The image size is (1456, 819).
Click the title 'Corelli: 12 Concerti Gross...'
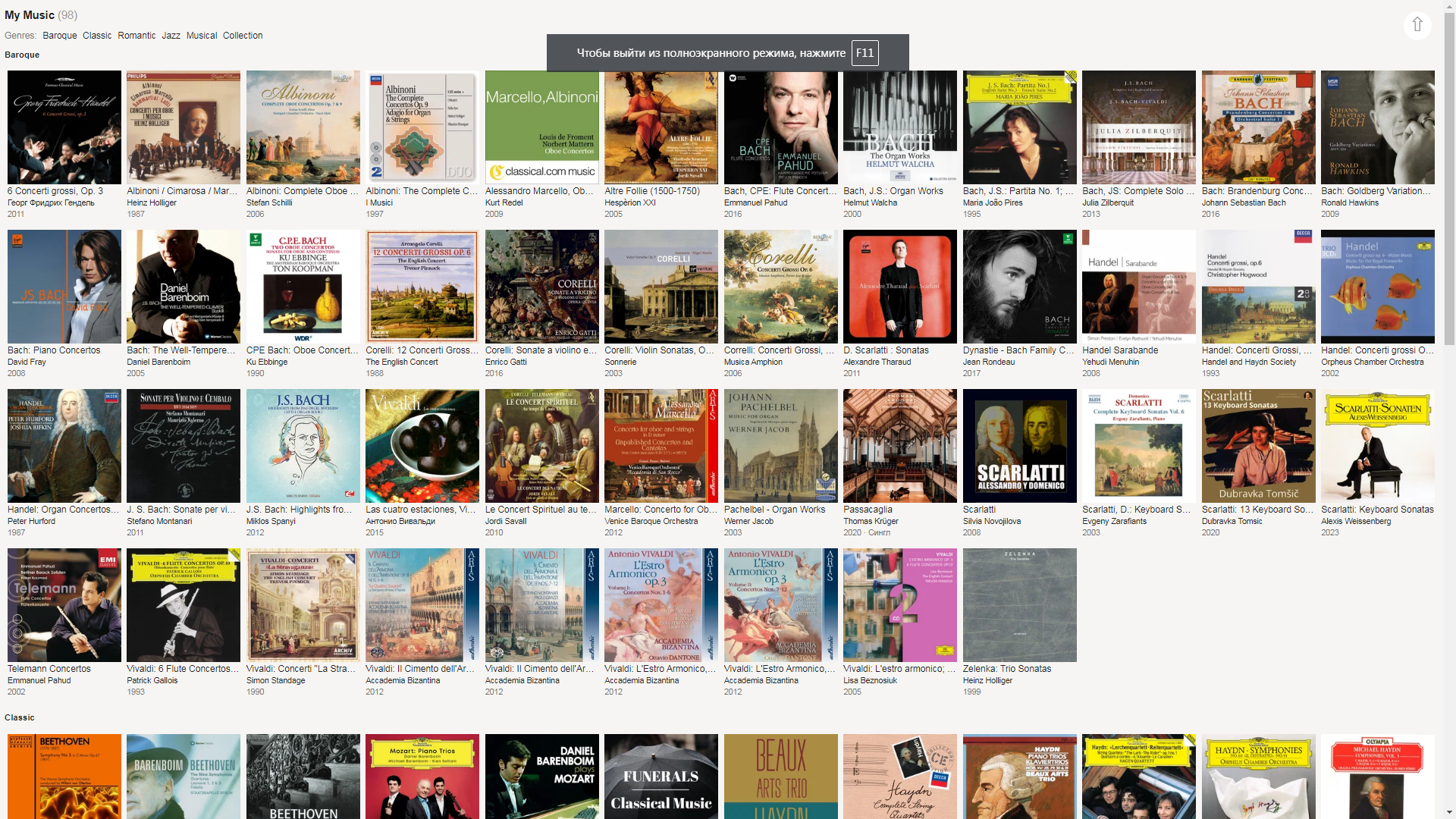[422, 350]
